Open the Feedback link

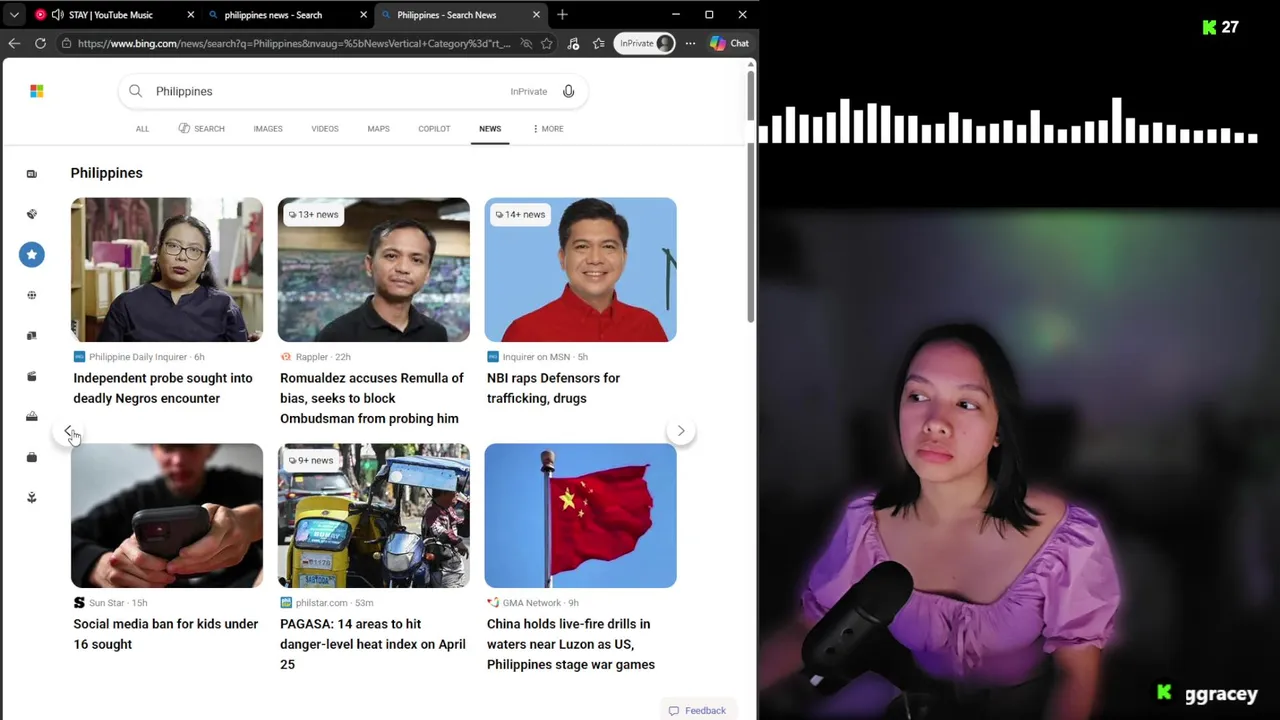click(697, 711)
